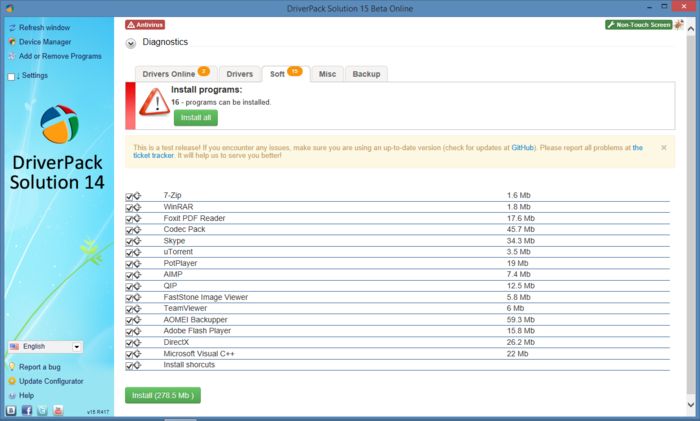The image size is (700, 421).
Task: Uncheck the Foxit PDF Reader checkbox
Action: click(129, 219)
